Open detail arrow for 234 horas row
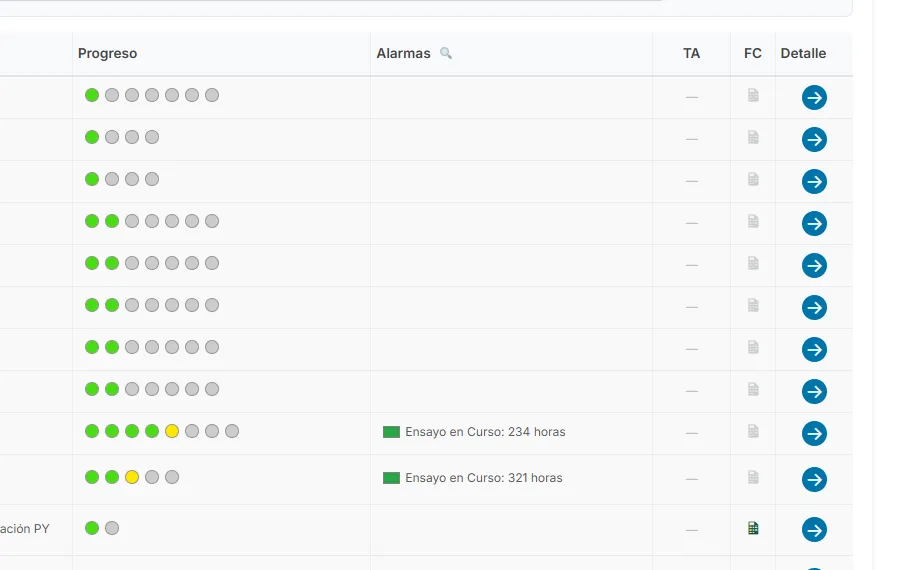The image size is (920, 570). [814, 433]
